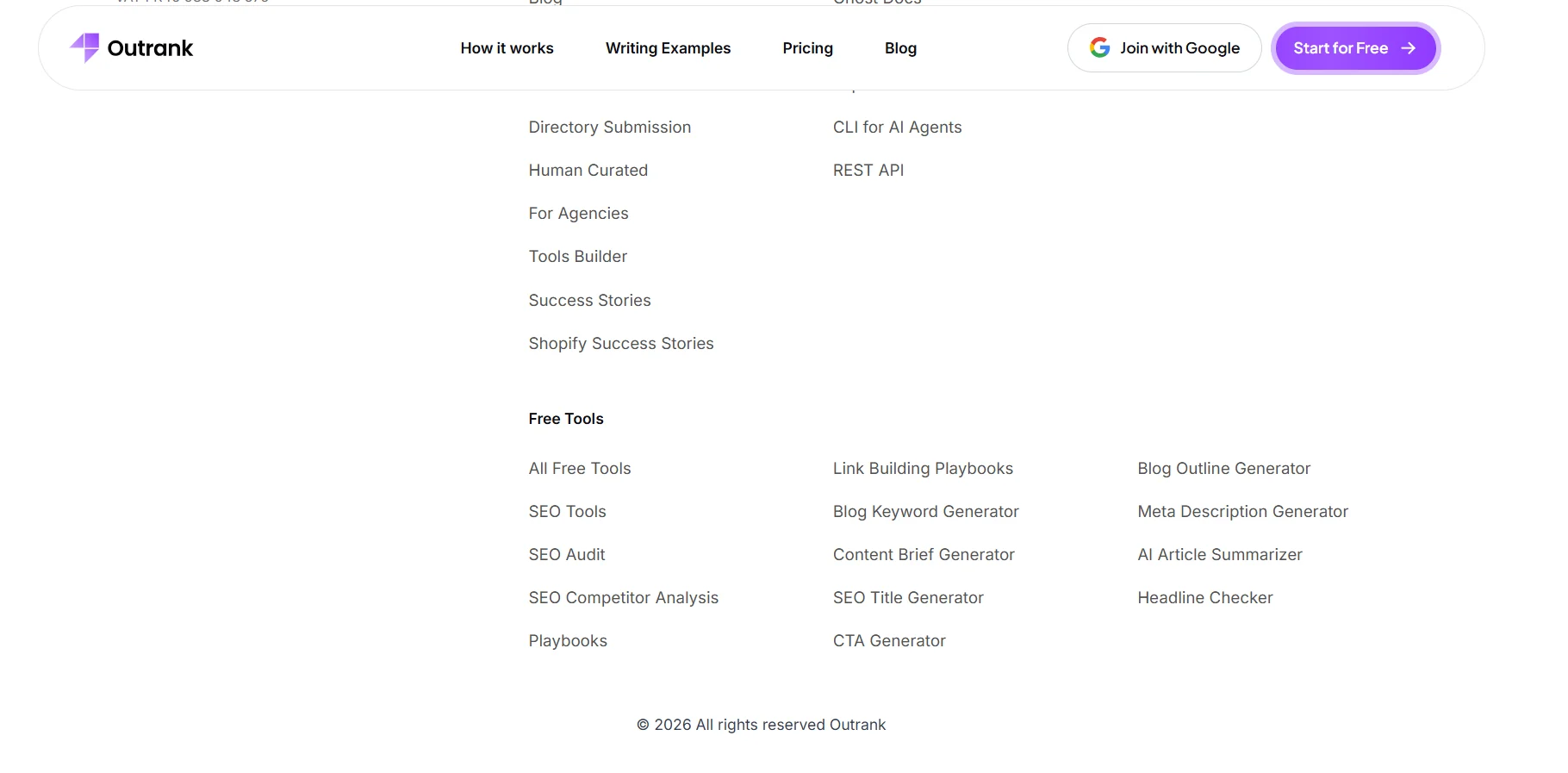Open the Directory Submission link
The height and width of the screenshot is (773, 1568).
click(x=610, y=128)
